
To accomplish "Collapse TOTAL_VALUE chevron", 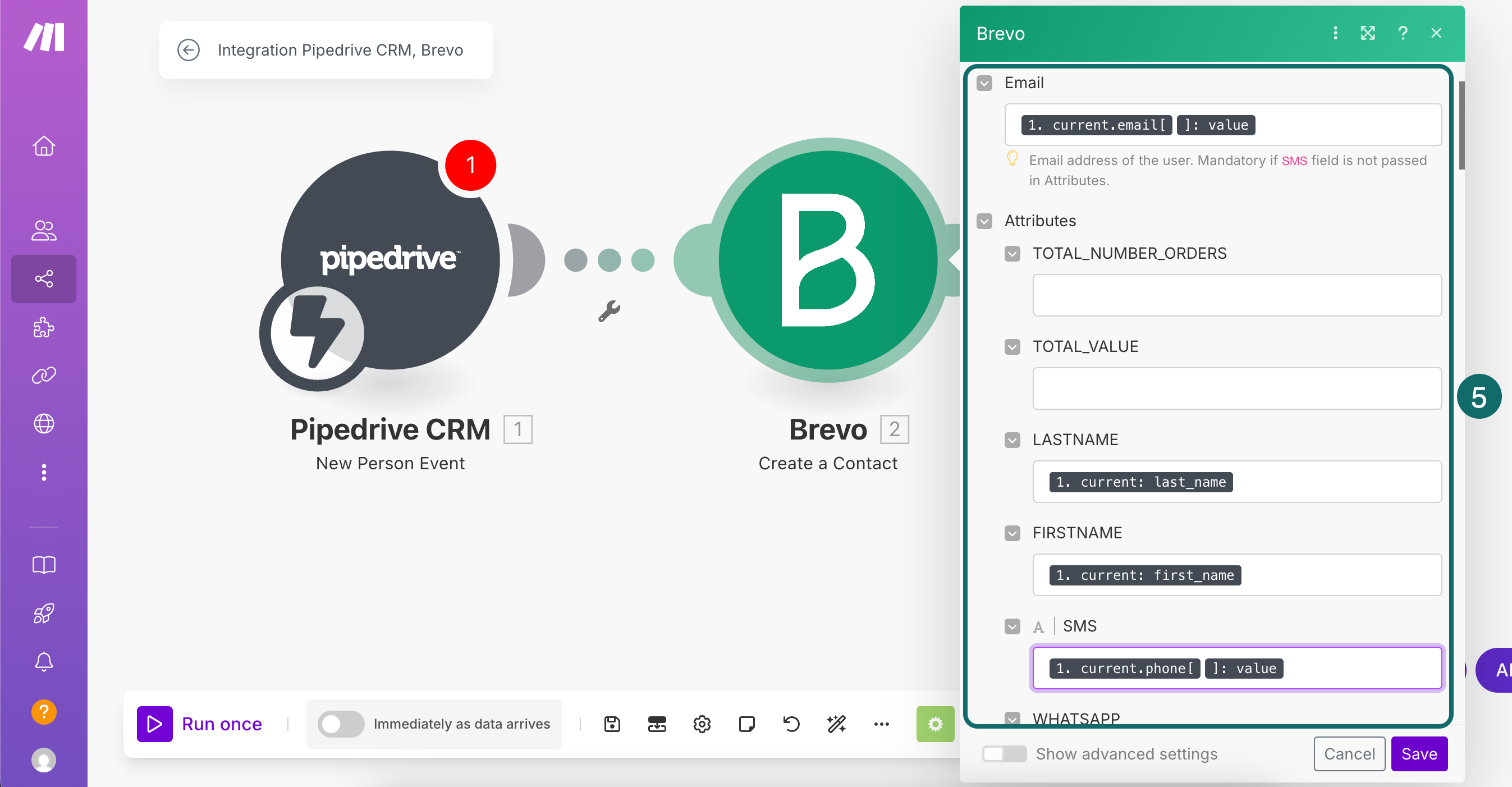I will coord(1012,346).
